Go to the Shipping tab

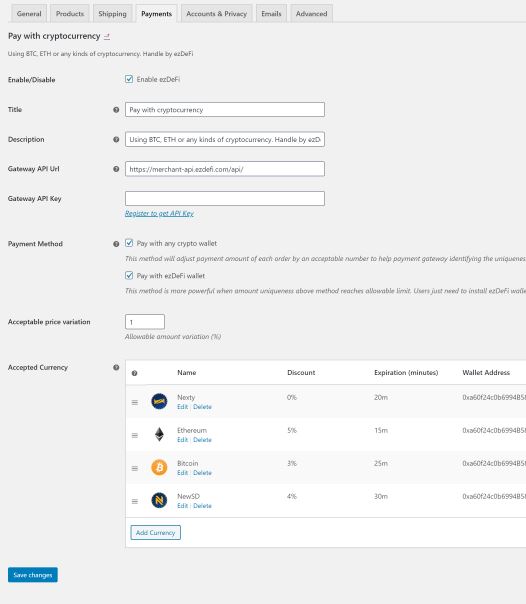tap(112, 14)
